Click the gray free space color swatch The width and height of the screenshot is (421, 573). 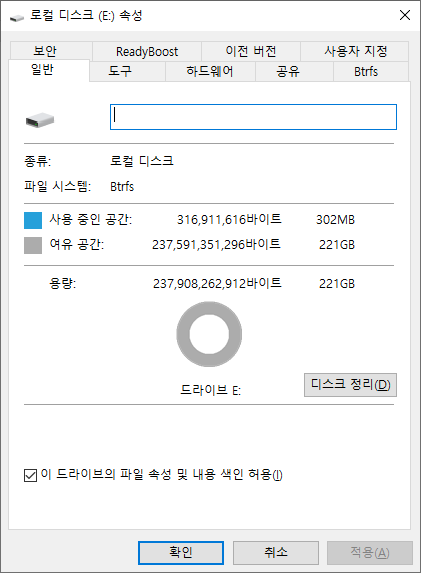(x=33, y=245)
